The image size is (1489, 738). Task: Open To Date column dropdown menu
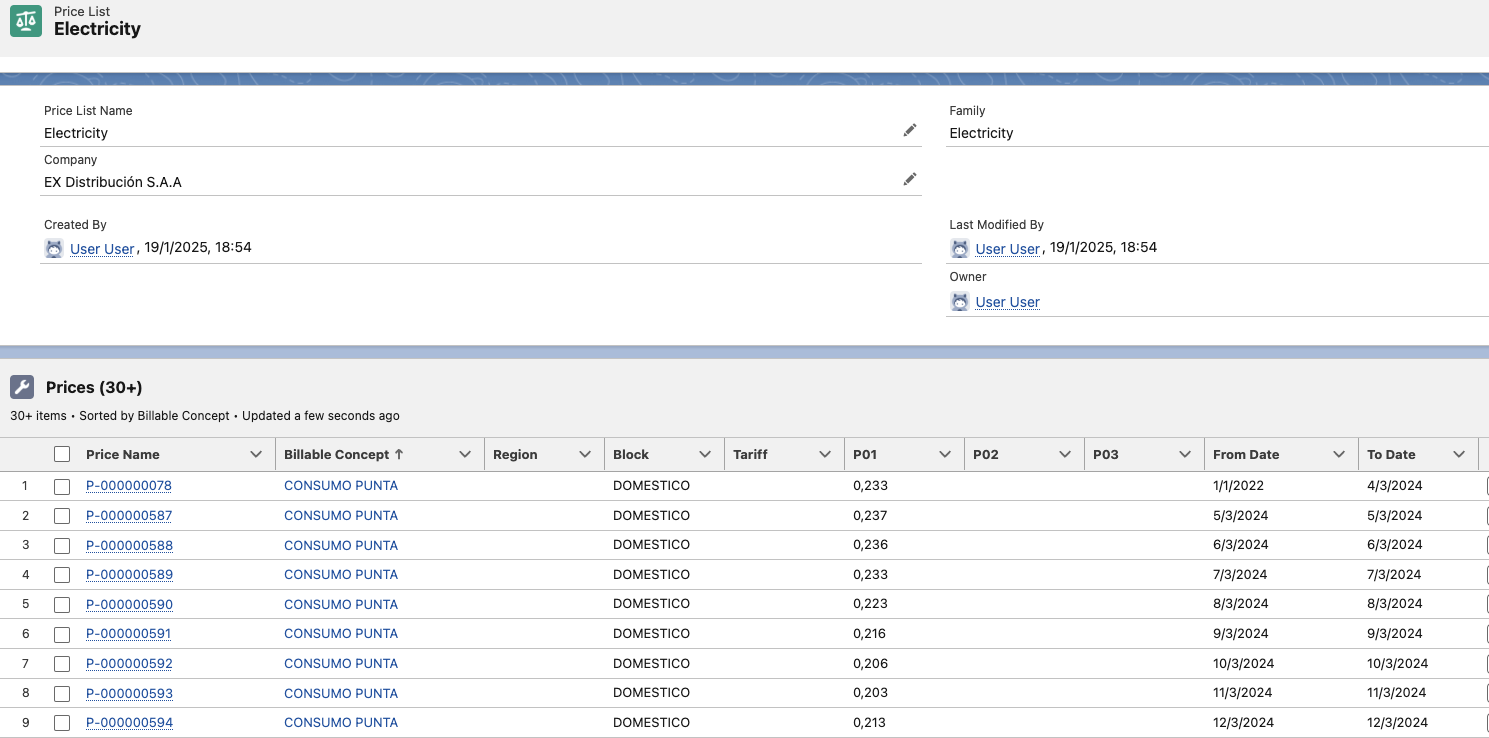[x=1459, y=454]
